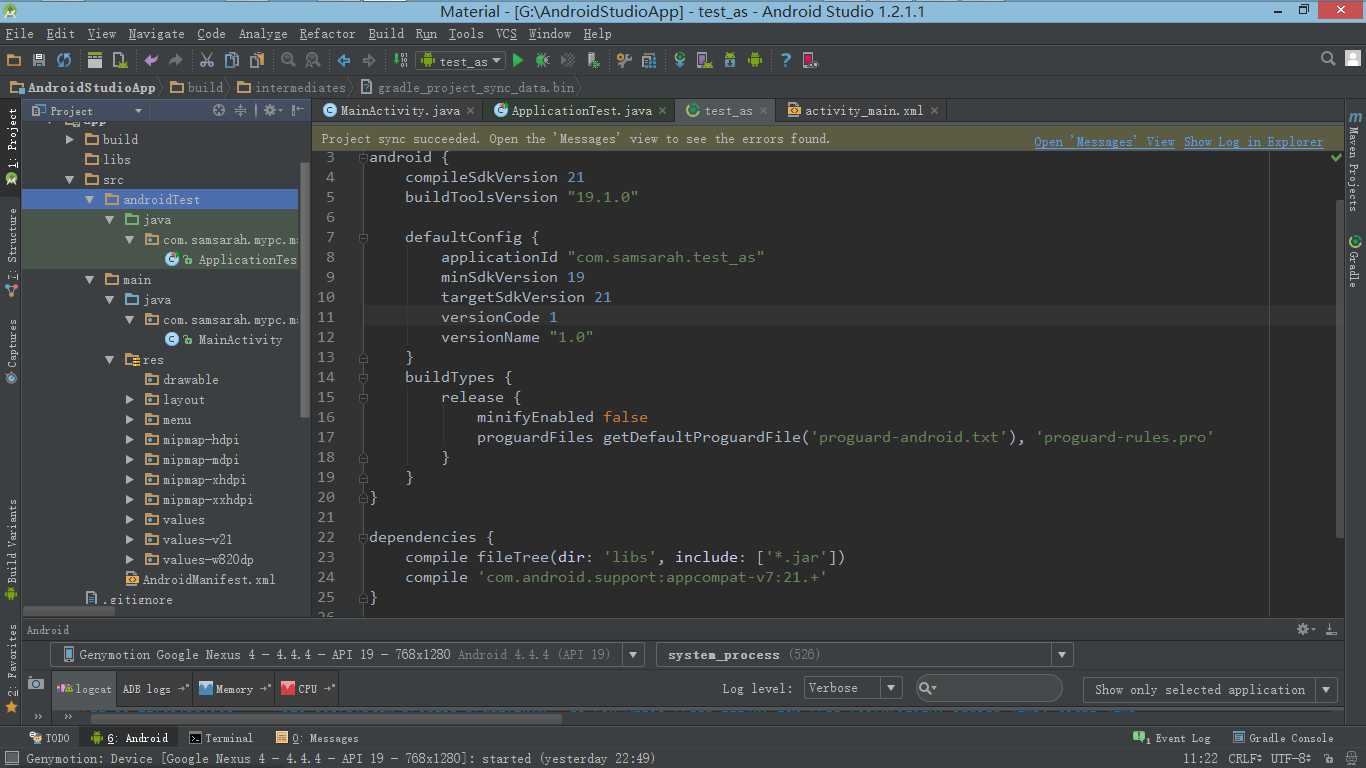Image resolution: width=1366 pixels, height=768 pixels.
Task: Switch to the activity_main.xml tab
Action: [863, 110]
